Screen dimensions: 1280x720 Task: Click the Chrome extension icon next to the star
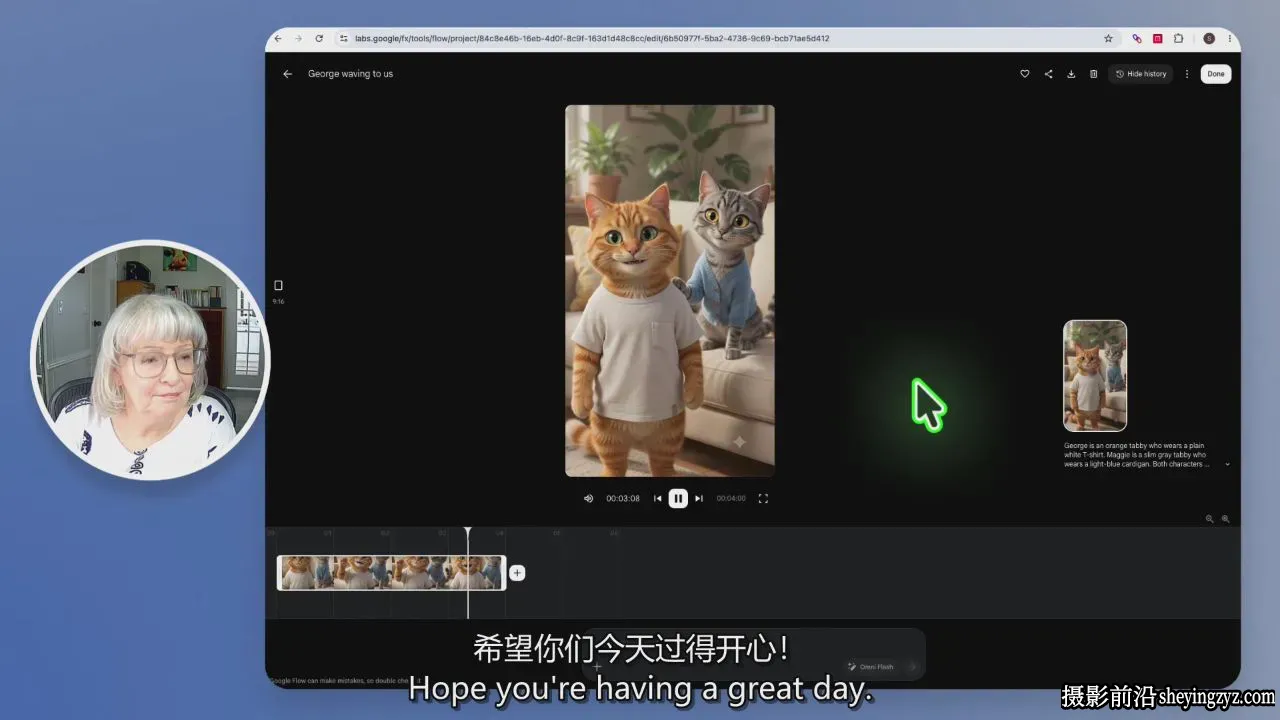point(1137,39)
